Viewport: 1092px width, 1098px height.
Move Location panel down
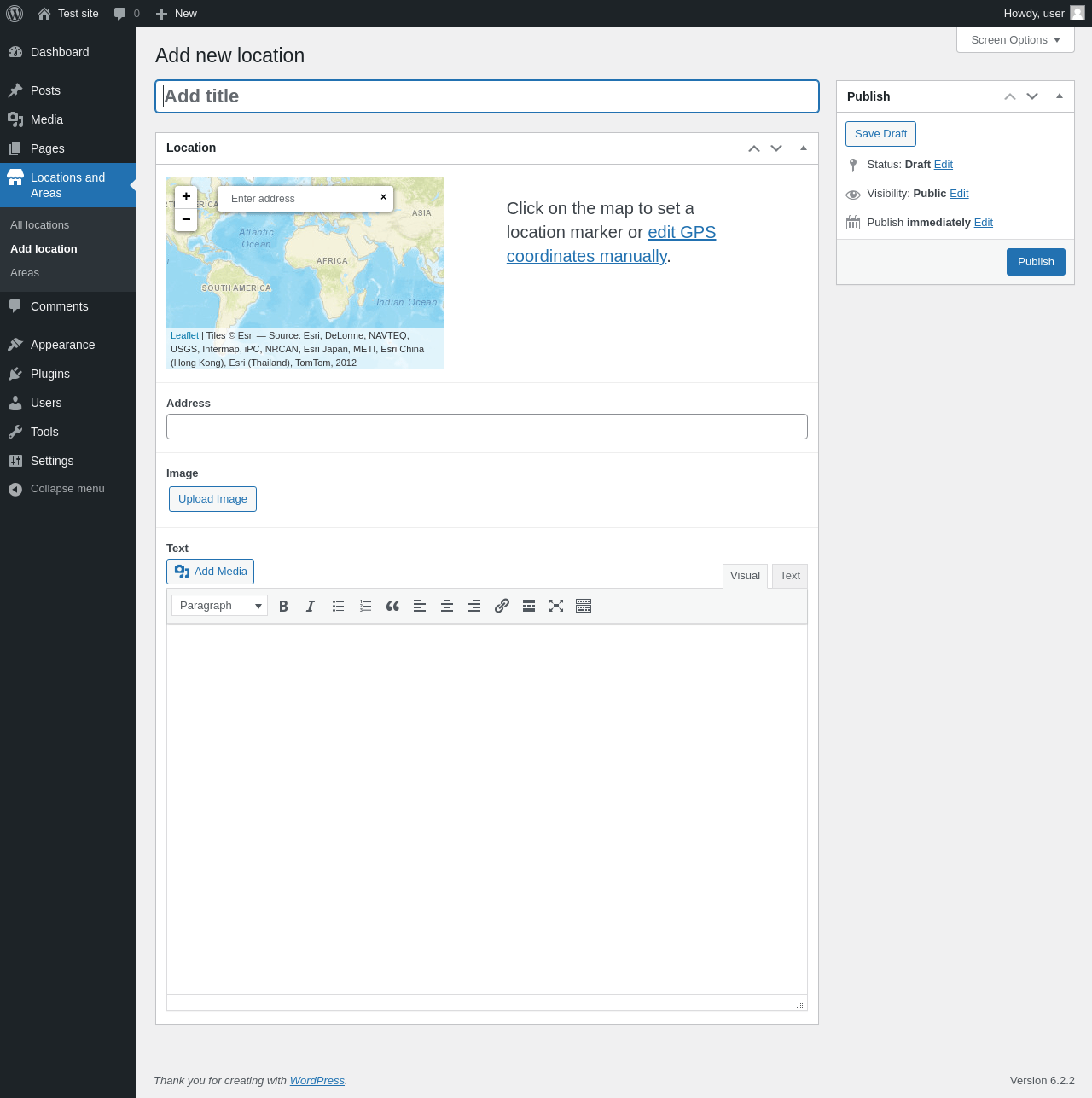tap(776, 148)
